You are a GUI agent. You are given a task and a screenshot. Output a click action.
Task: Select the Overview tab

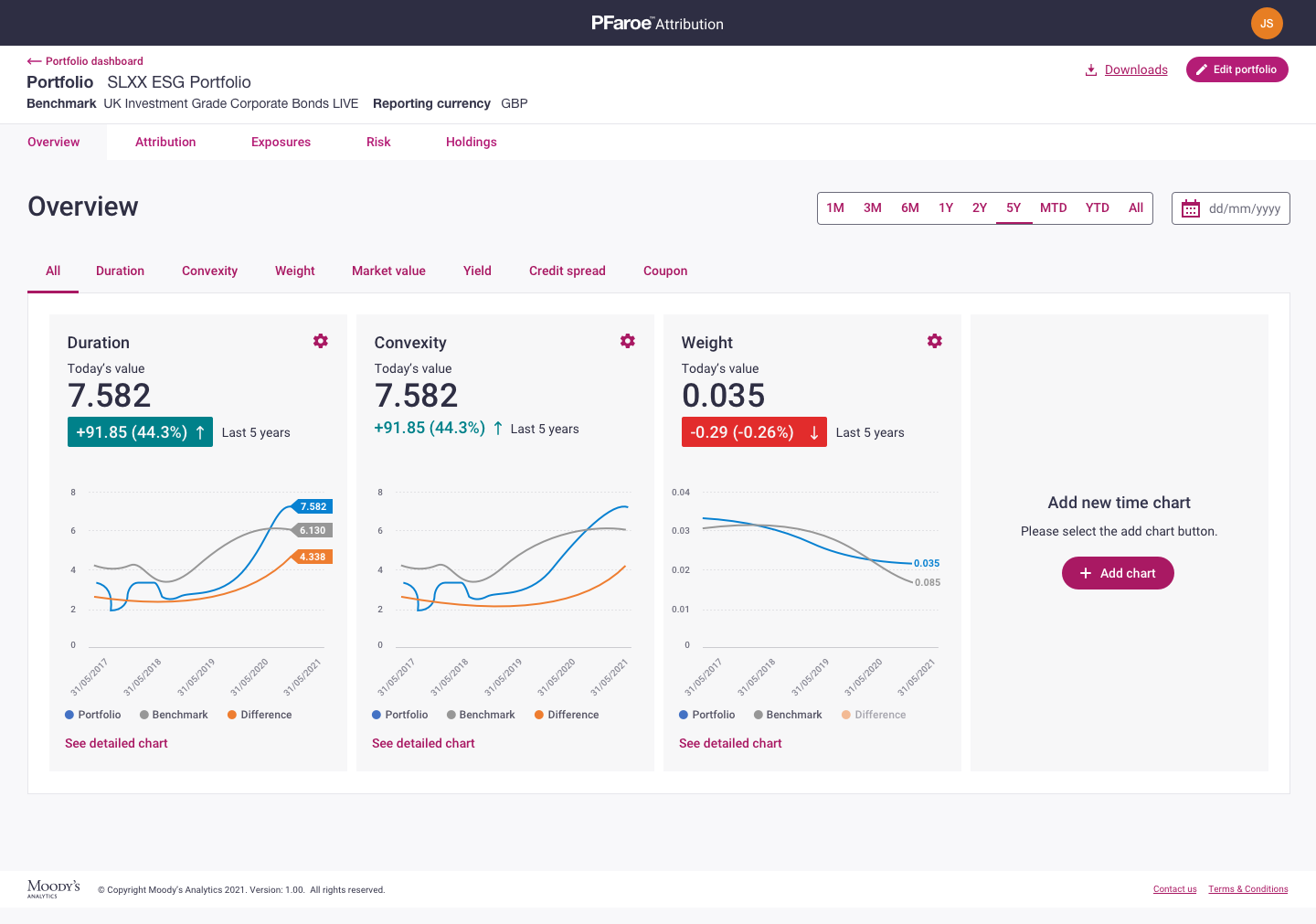[x=54, y=142]
